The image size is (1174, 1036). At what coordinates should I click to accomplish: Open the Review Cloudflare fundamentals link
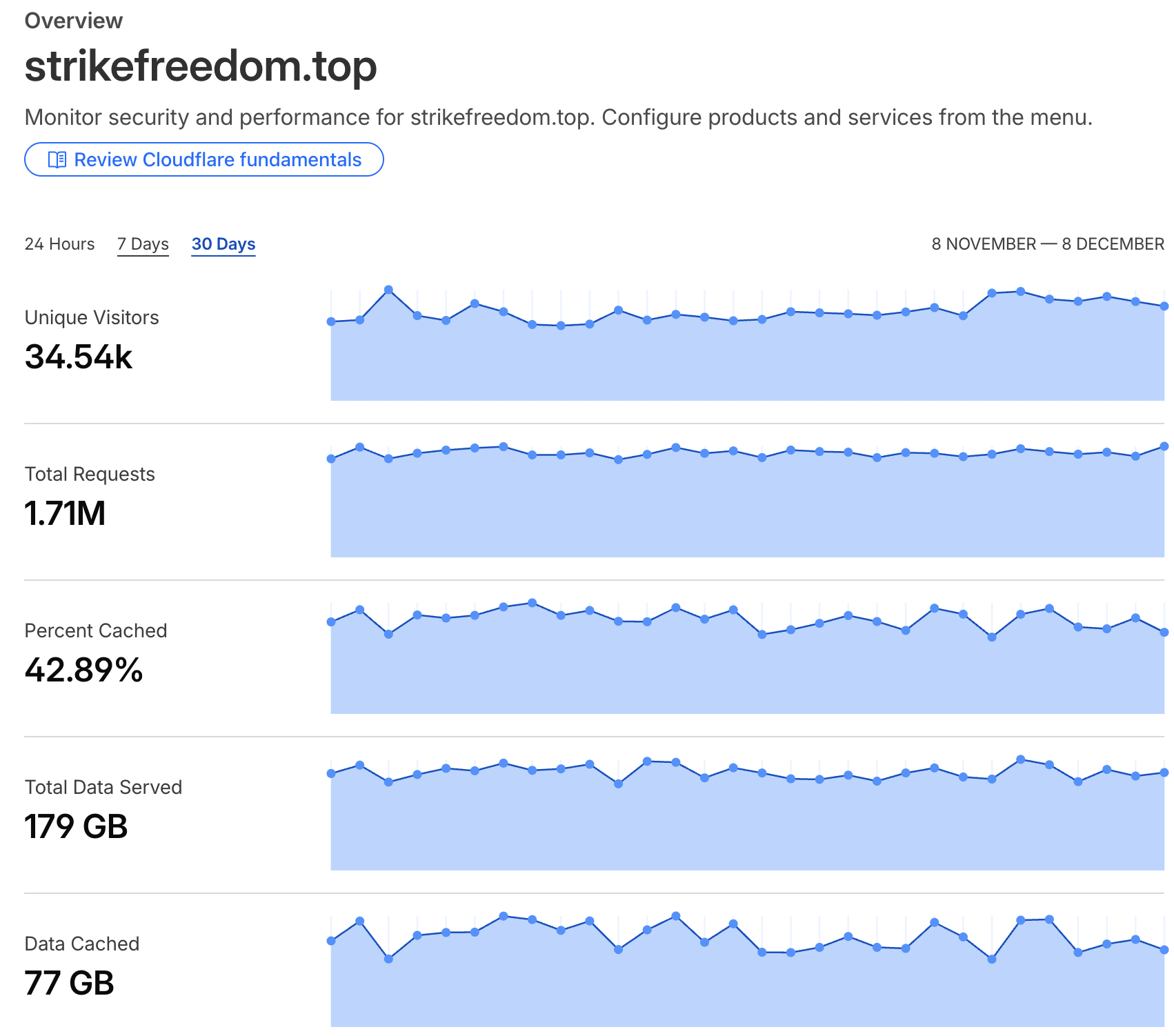[x=217, y=160]
